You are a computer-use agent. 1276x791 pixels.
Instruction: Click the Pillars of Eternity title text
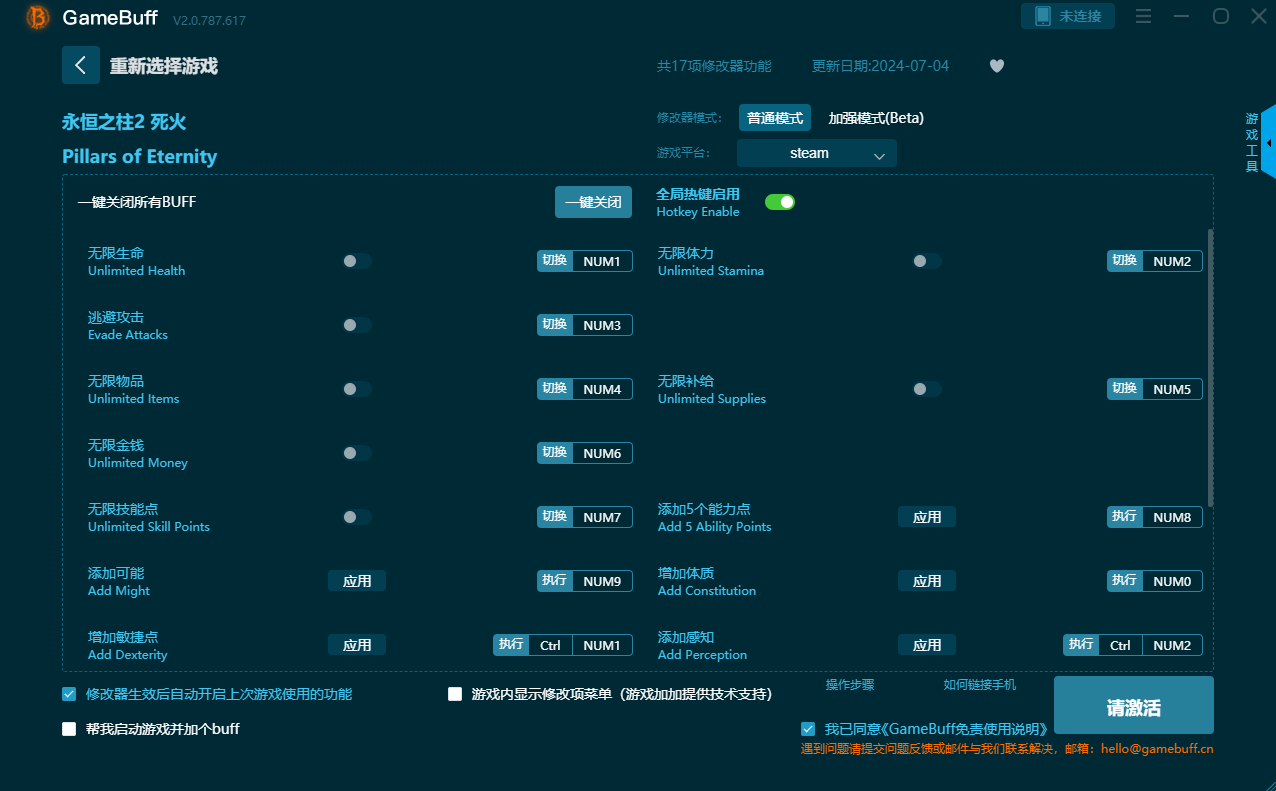(139, 156)
